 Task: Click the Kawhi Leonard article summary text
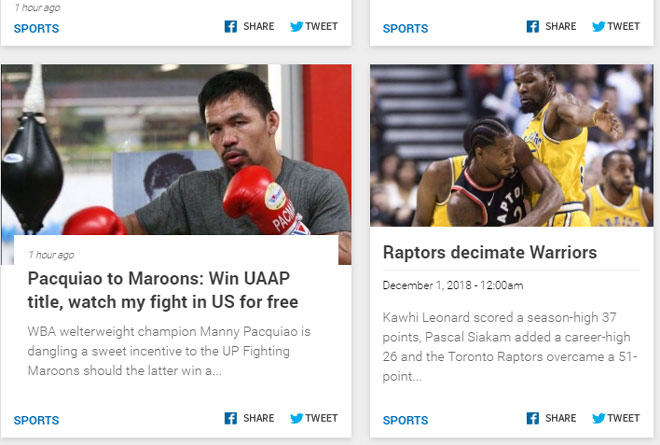510,346
